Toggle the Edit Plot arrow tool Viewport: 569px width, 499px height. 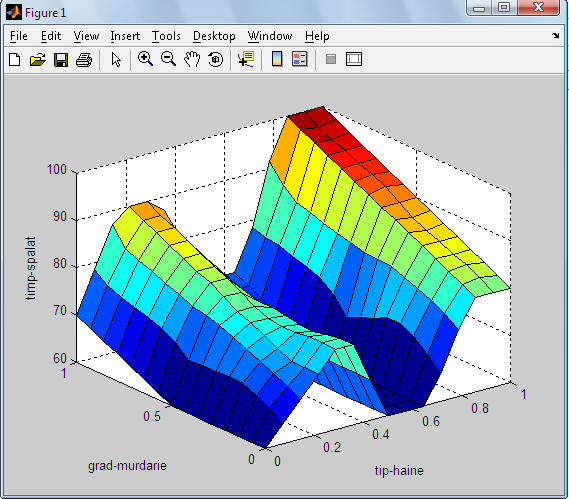(116, 60)
